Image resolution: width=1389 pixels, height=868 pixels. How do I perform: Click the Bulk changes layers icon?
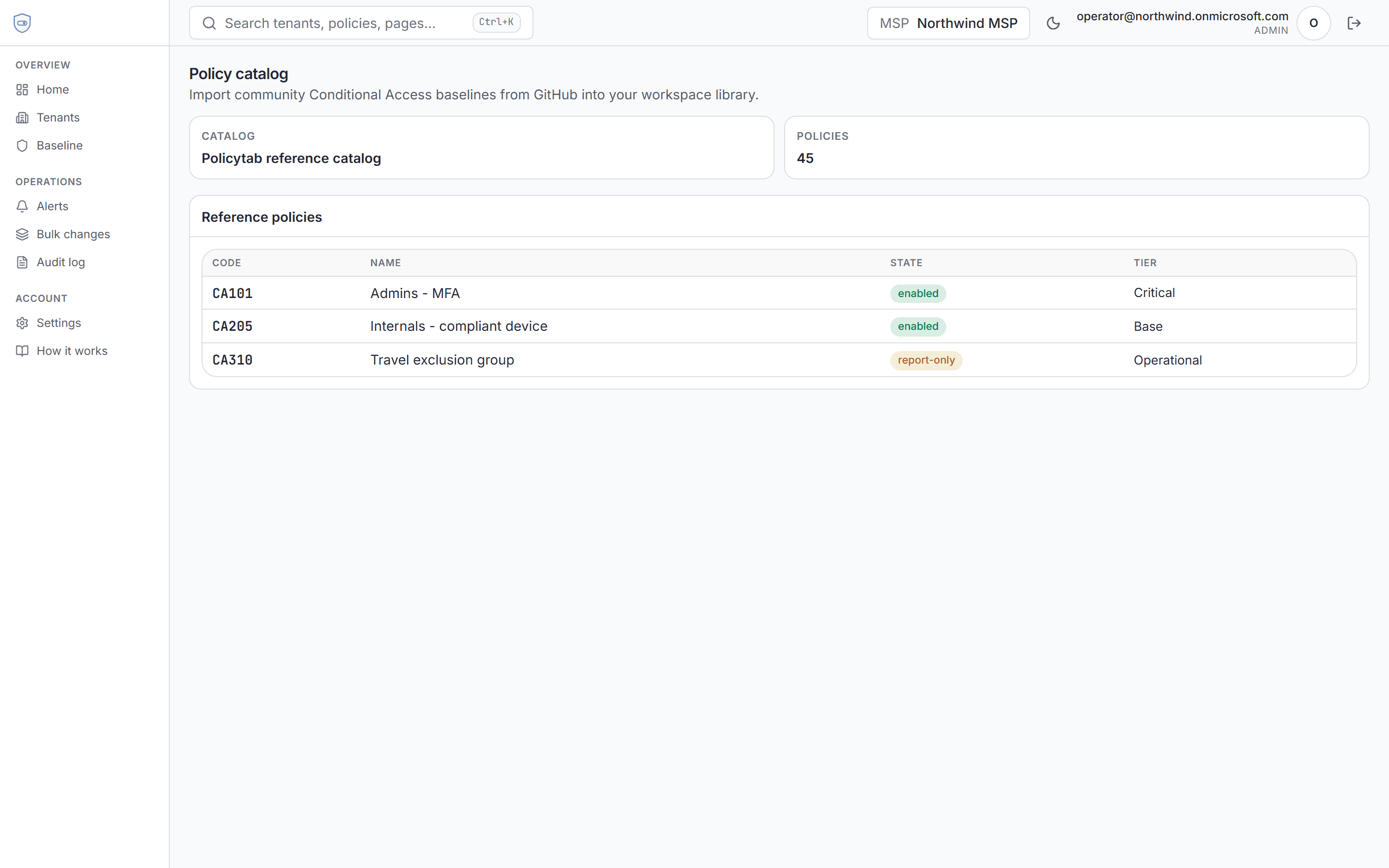point(22,234)
